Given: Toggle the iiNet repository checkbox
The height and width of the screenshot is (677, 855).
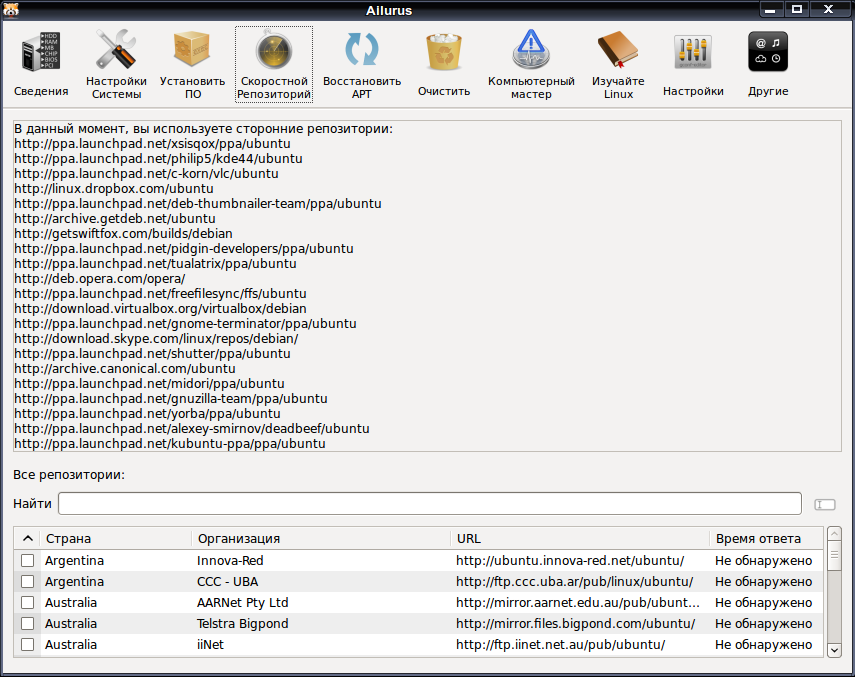Looking at the screenshot, I should tap(27, 644).
